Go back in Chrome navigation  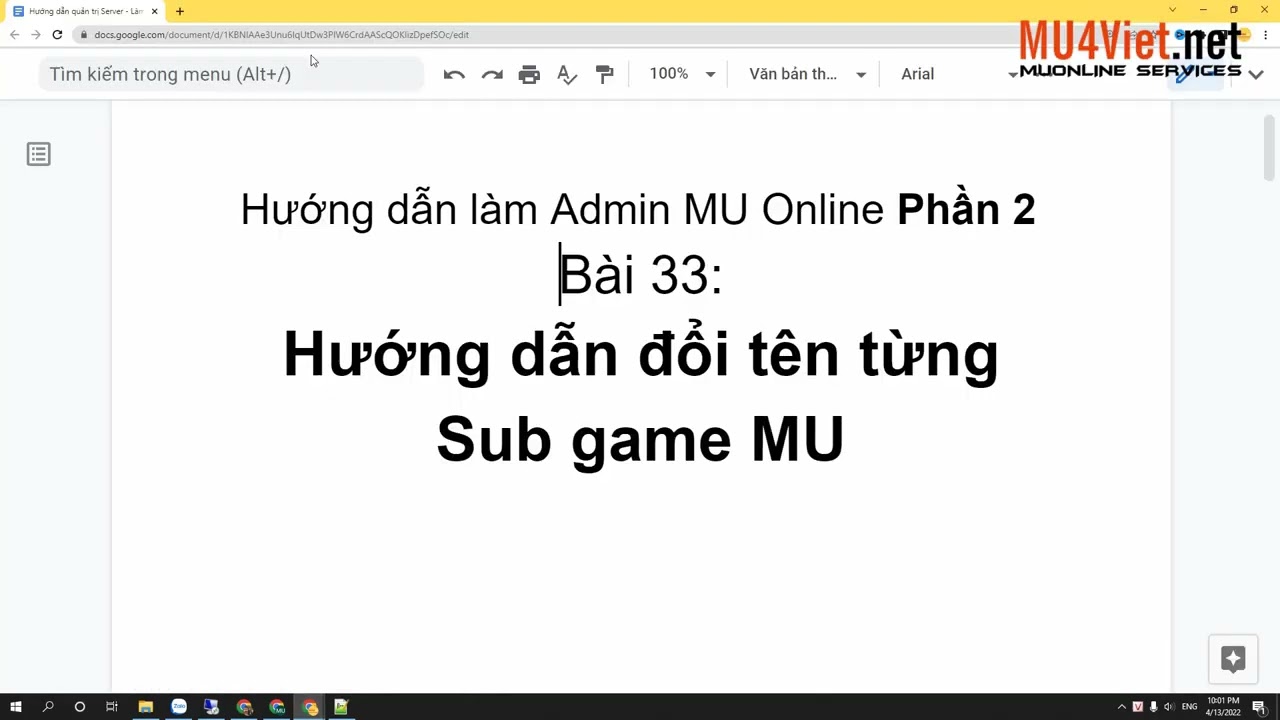tap(14, 34)
